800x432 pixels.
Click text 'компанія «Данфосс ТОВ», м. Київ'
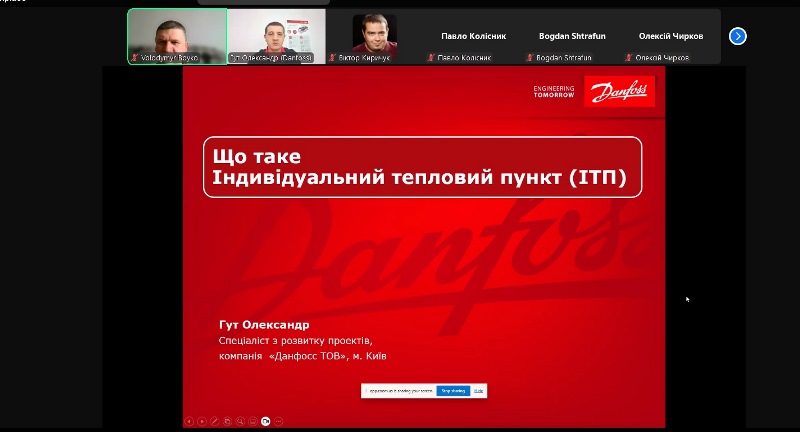pos(303,356)
